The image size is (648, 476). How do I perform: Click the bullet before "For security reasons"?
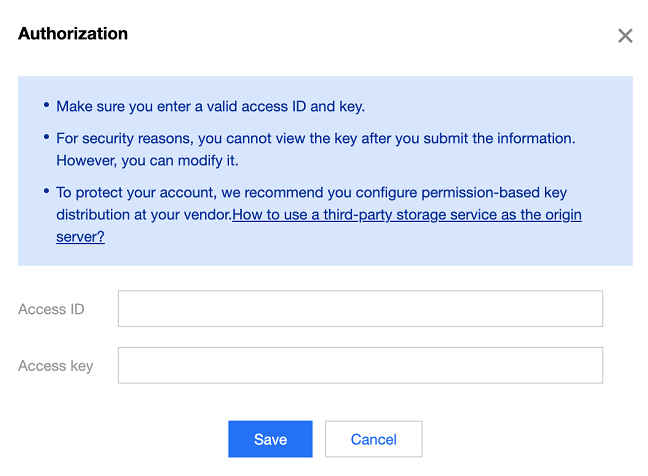click(46, 138)
